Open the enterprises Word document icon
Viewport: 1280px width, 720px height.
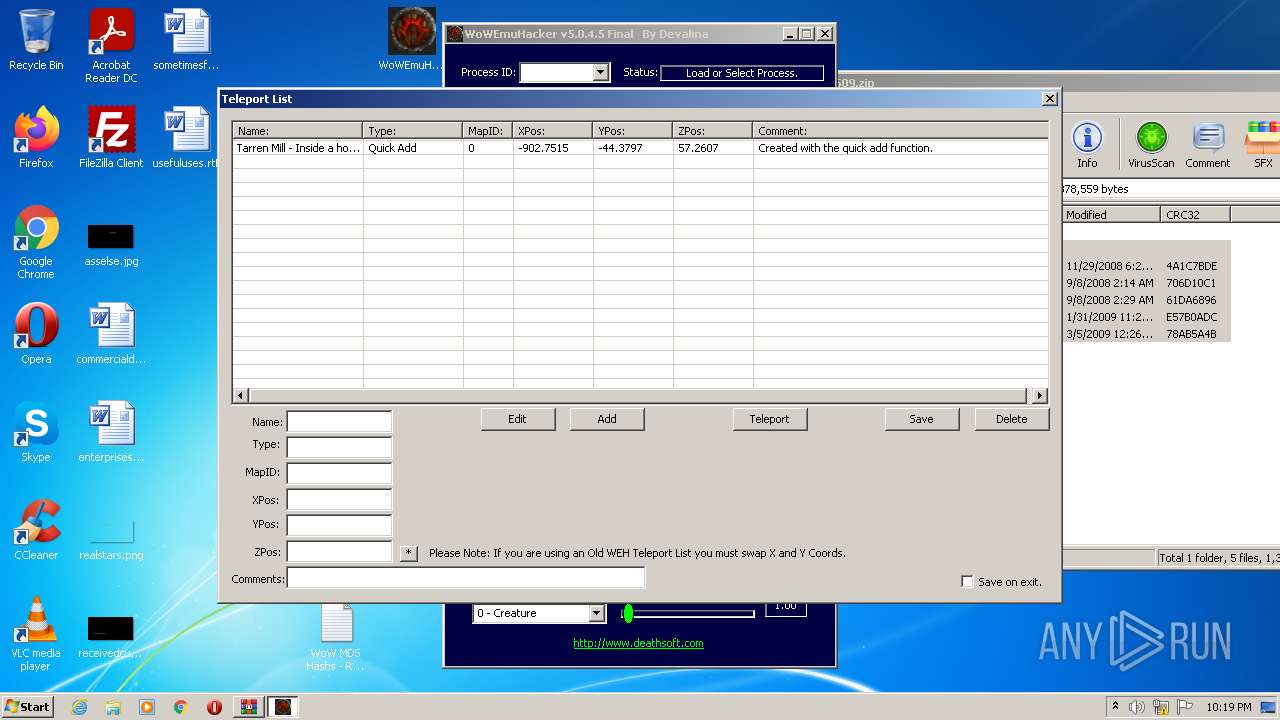tap(111, 432)
